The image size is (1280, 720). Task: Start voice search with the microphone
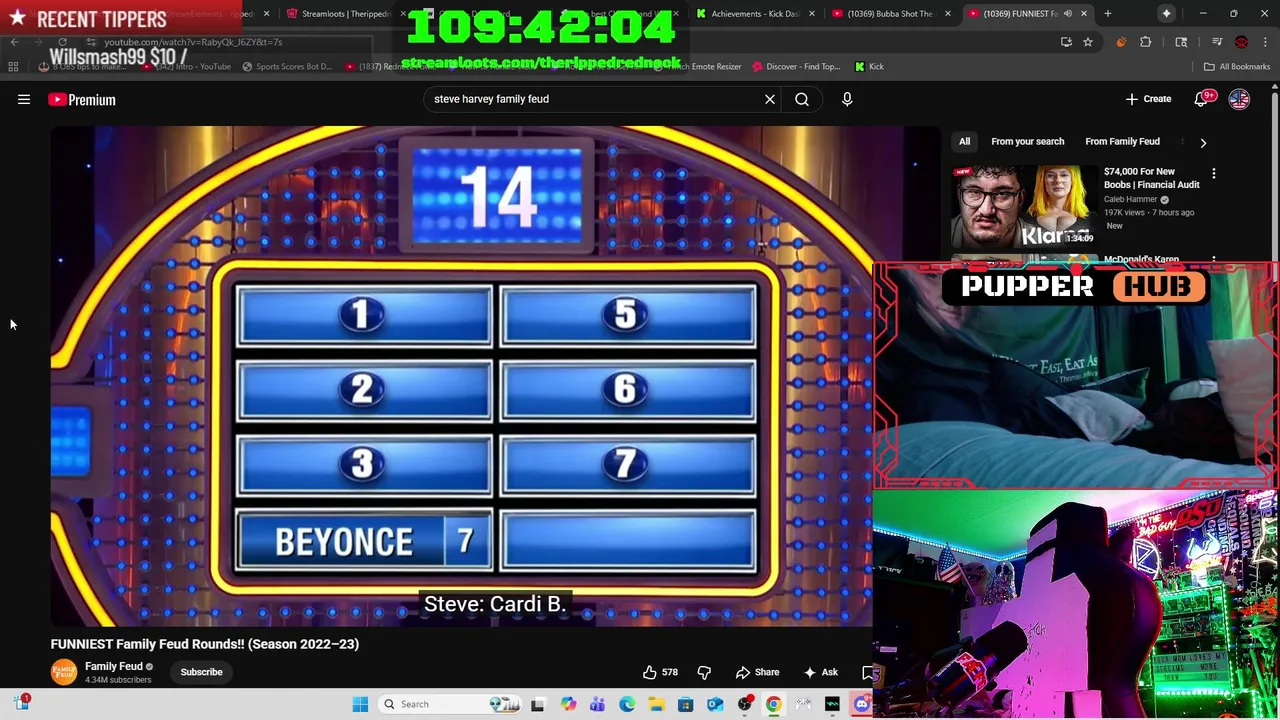point(847,99)
